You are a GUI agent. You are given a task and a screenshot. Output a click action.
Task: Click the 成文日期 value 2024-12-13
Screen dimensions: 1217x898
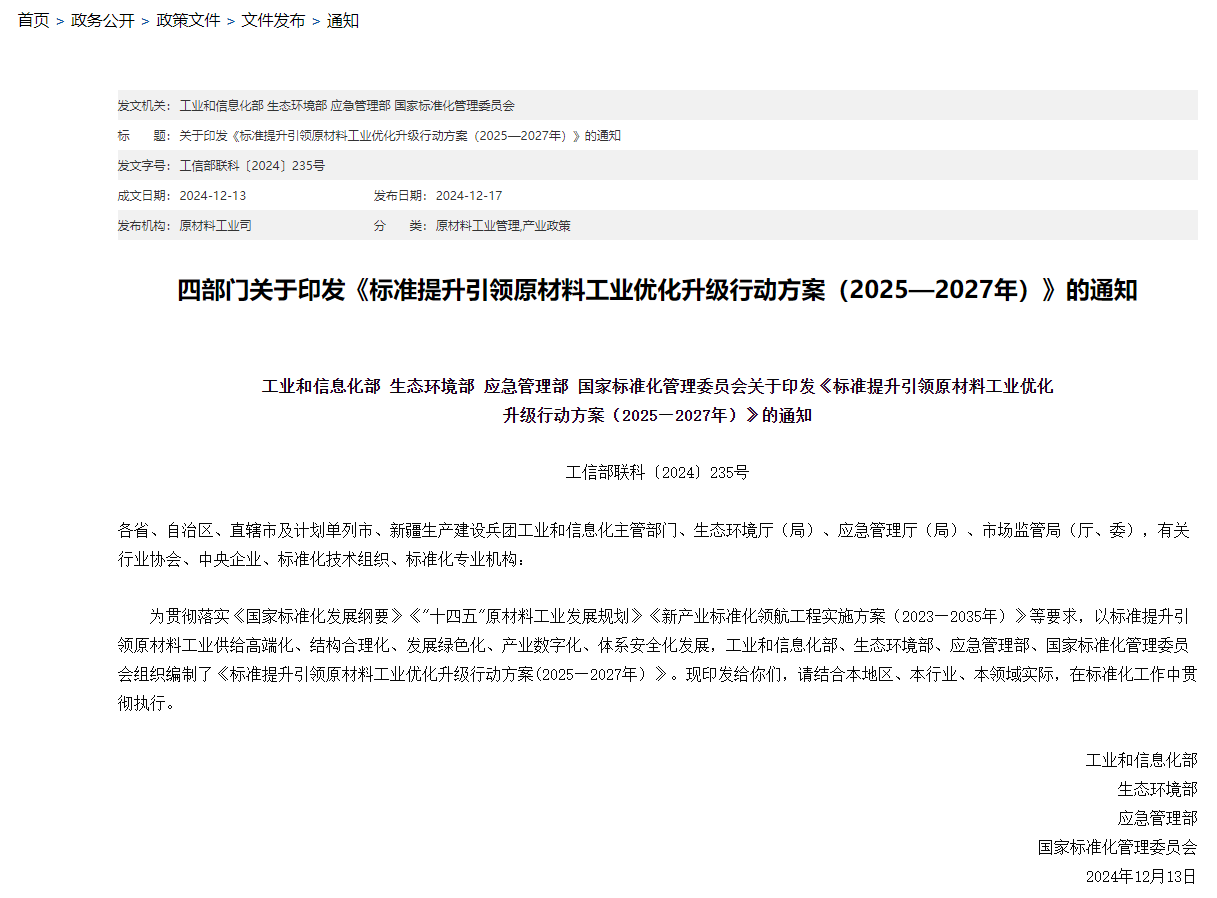[x=212, y=195]
